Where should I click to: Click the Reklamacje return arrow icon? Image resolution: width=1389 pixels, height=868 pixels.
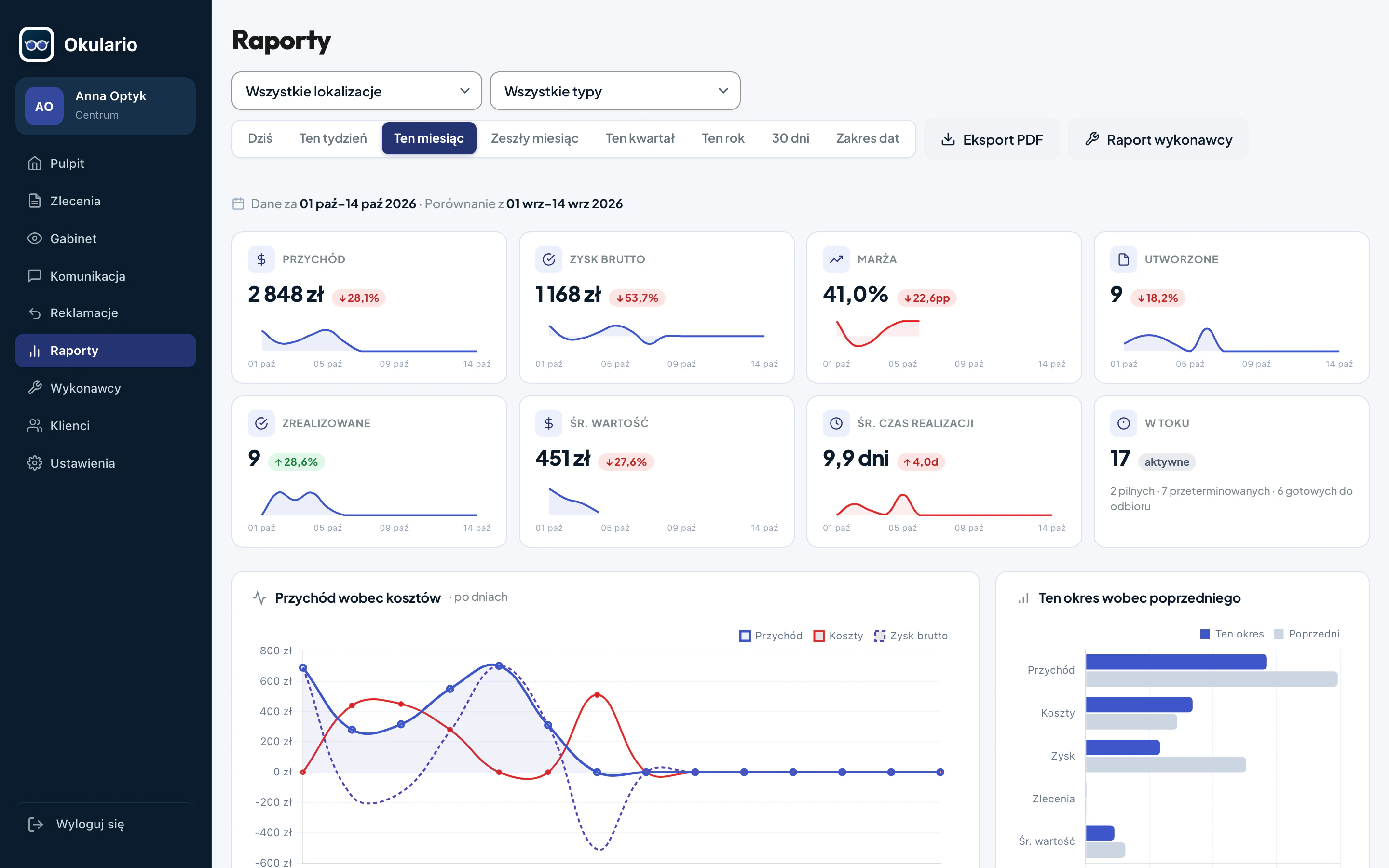(x=35, y=313)
